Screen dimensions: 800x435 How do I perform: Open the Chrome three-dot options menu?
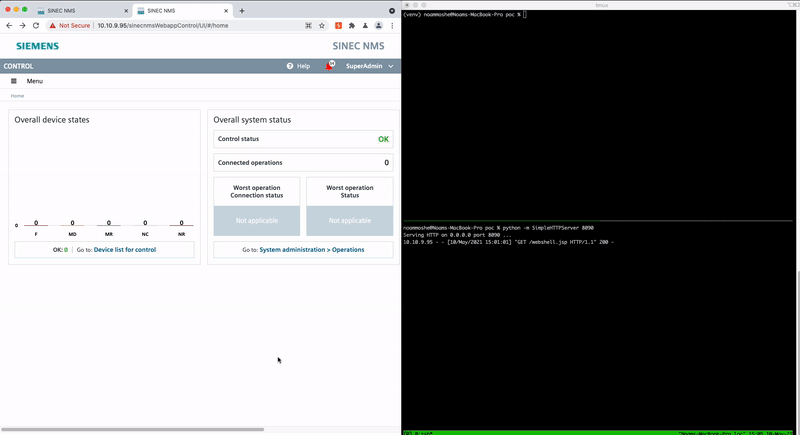(392, 25)
